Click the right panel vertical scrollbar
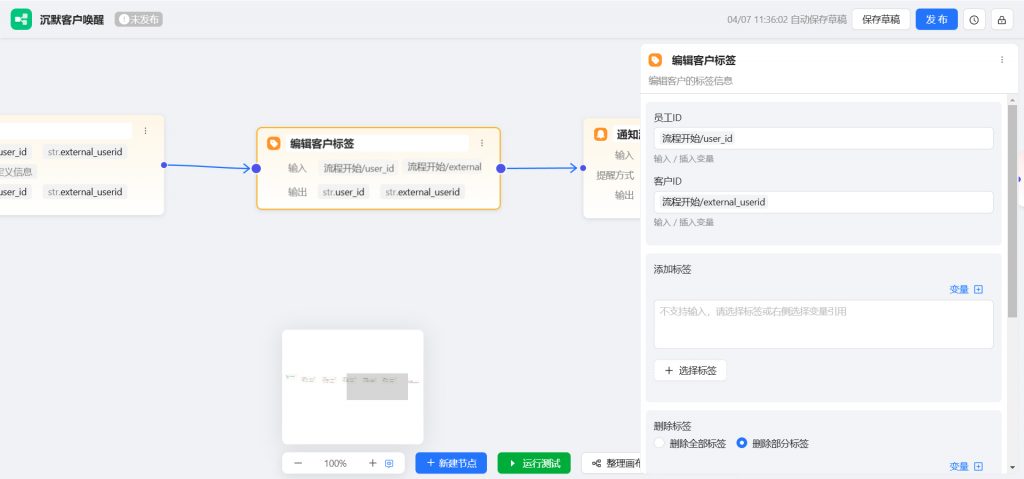 click(x=1012, y=211)
